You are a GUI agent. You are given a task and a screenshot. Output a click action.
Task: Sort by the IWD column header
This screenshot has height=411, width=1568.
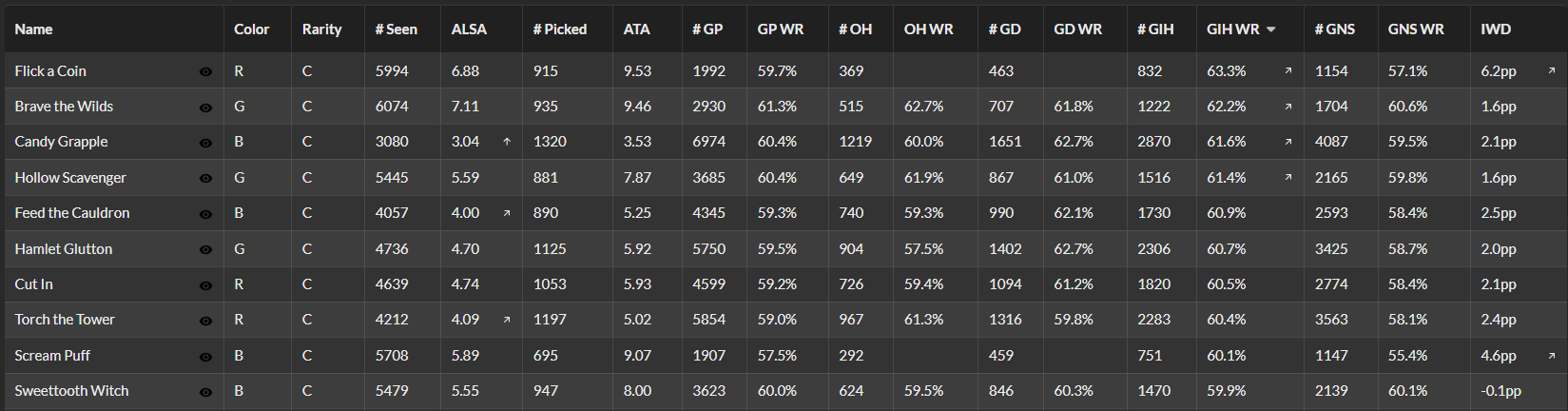[x=1496, y=29]
